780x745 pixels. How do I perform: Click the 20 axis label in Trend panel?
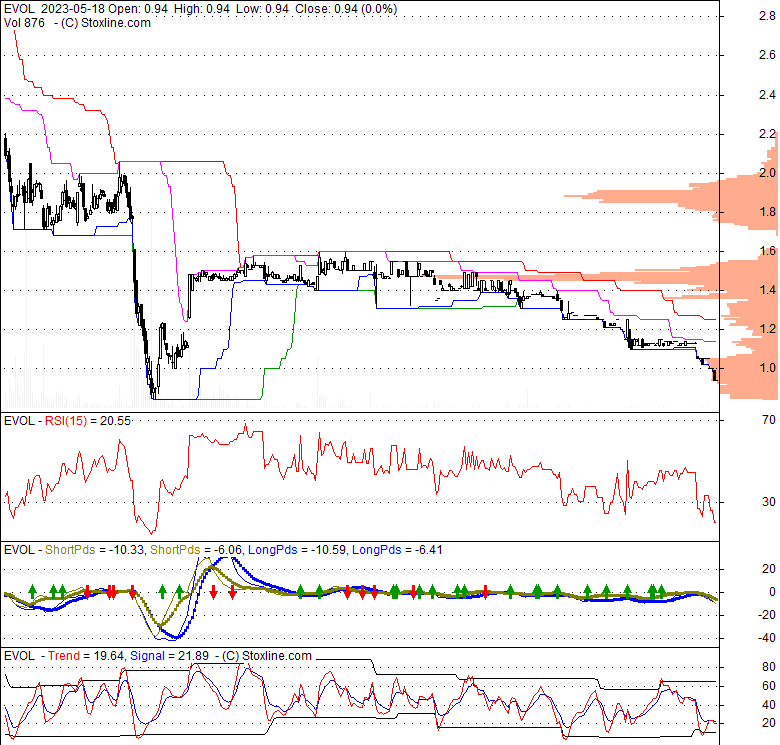pyautogui.click(x=769, y=723)
